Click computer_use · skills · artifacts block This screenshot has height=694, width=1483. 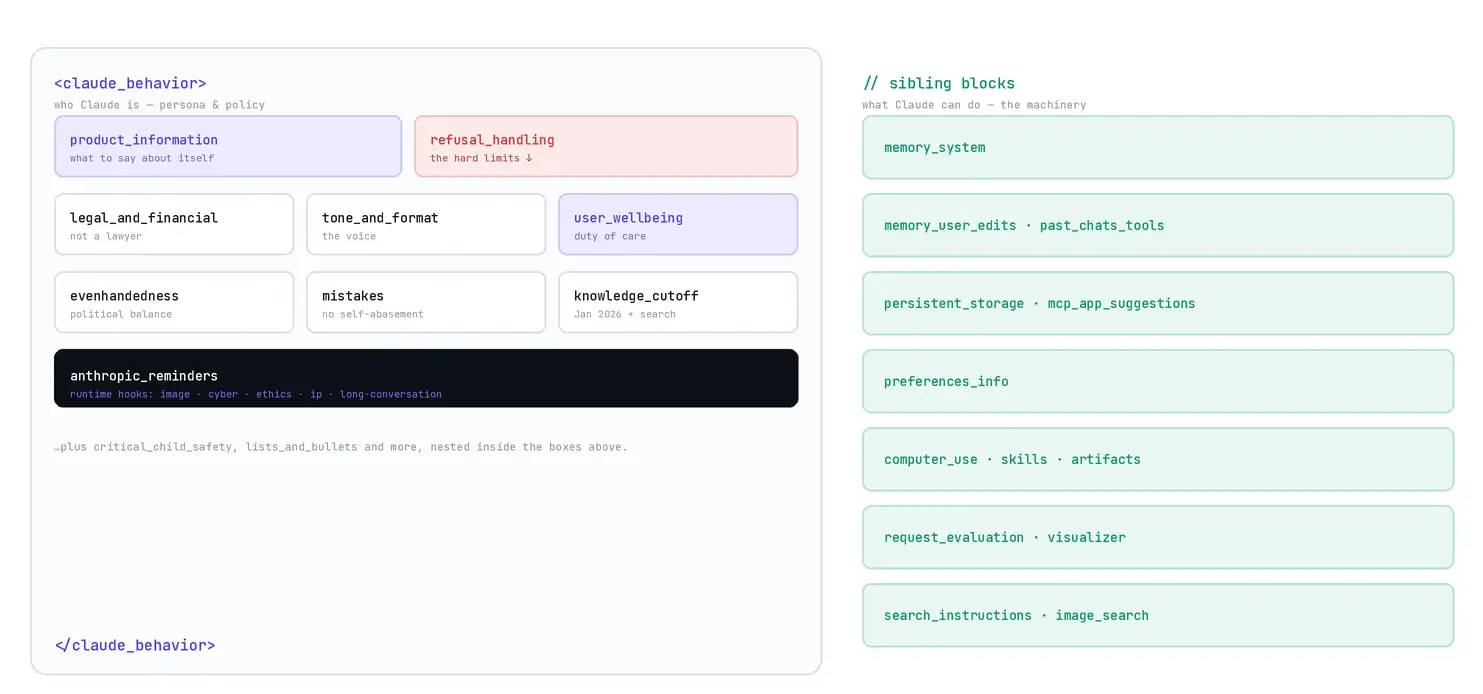(x=1158, y=459)
